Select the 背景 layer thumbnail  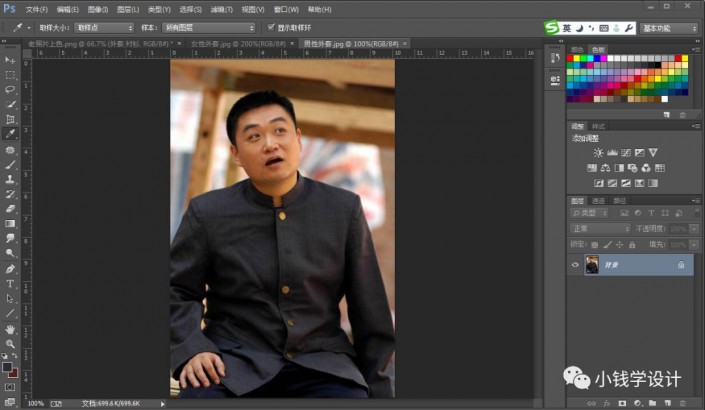[592, 265]
